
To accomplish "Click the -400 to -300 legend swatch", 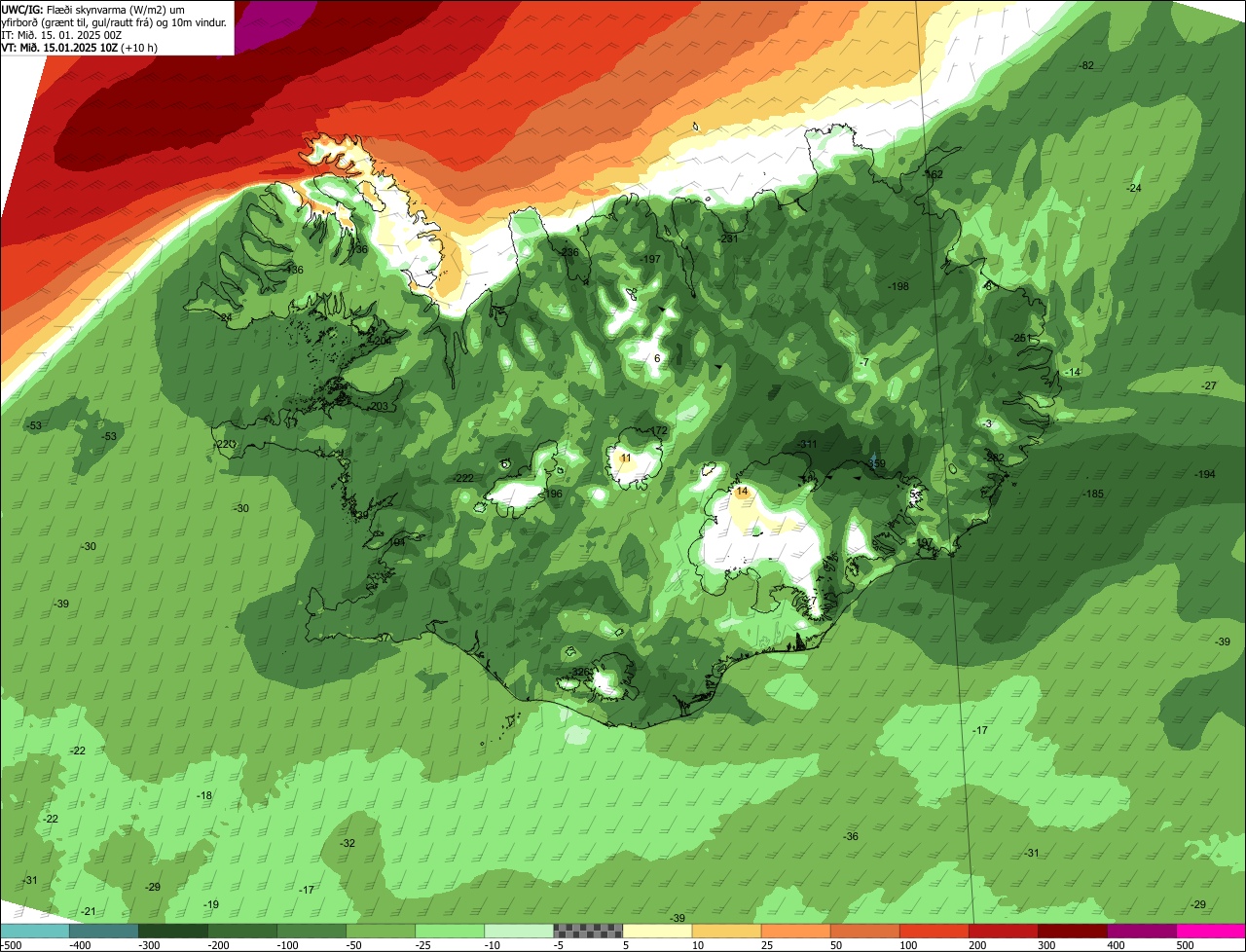I will (x=104, y=931).
